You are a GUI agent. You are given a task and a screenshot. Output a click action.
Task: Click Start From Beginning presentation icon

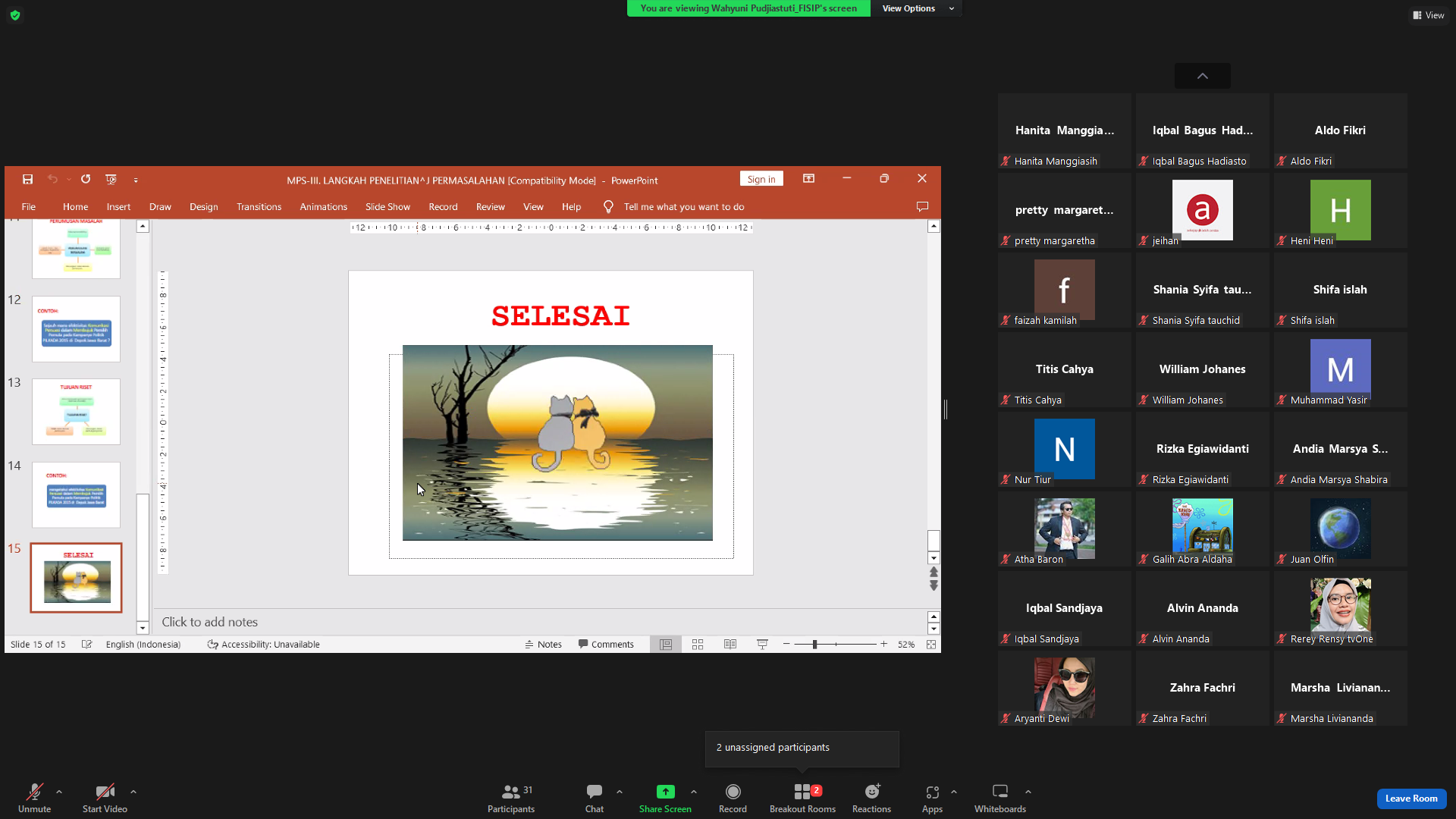[x=111, y=179]
